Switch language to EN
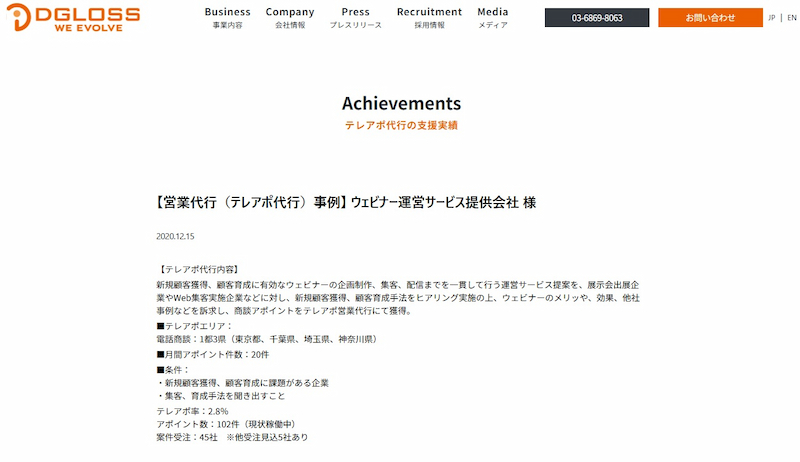Screen dimensions: 800x462 tap(792, 18)
